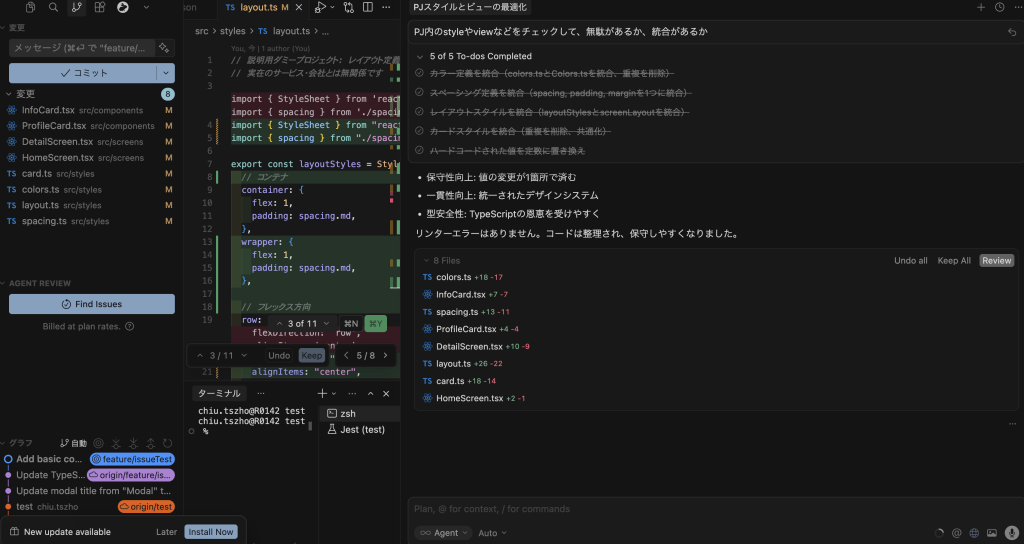Open chat history clock icon
This screenshot has width=1024, height=544.
pyautogui.click(x=1000, y=7)
